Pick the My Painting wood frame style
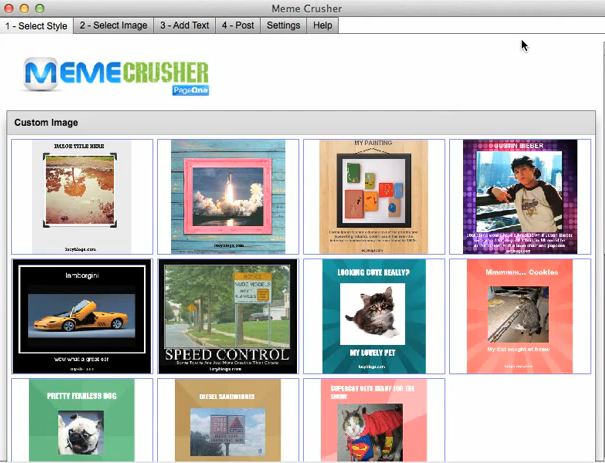Screen dimensions: 605x463 [374, 197]
